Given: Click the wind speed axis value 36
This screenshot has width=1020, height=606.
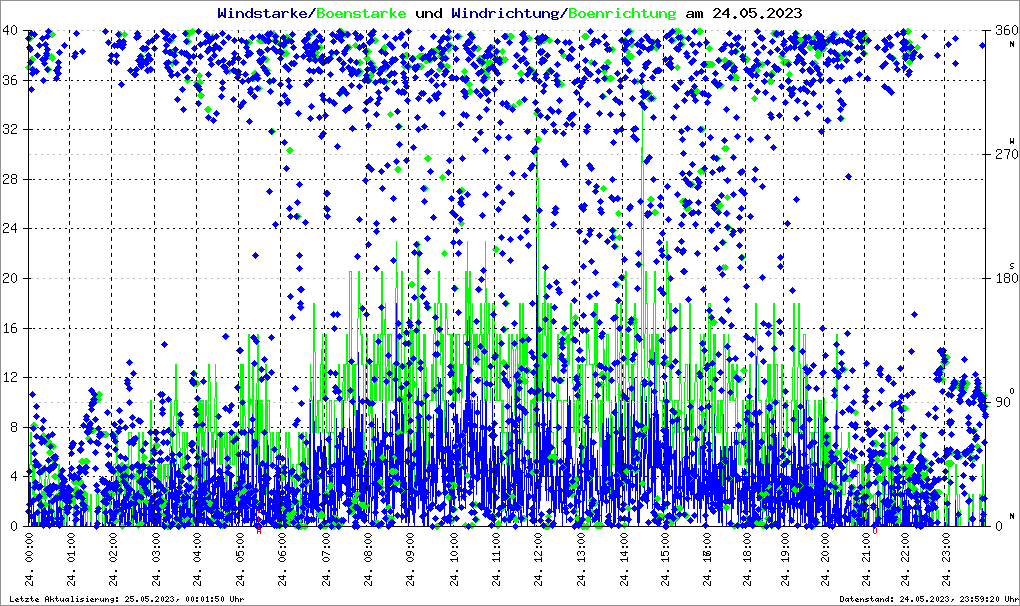Looking at the screenshot, I should tap(10, 80).
